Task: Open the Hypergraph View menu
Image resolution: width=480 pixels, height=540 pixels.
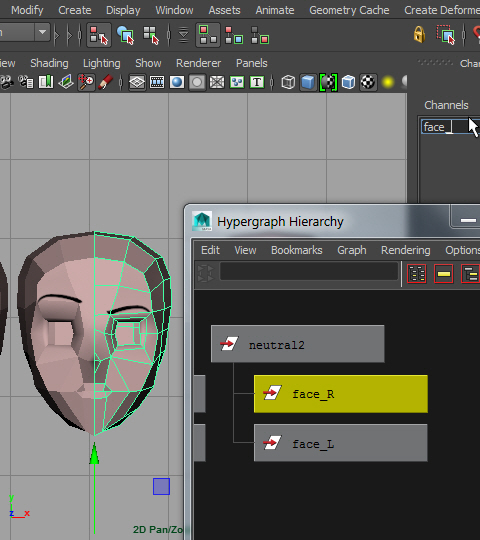Action: (245, 250)
